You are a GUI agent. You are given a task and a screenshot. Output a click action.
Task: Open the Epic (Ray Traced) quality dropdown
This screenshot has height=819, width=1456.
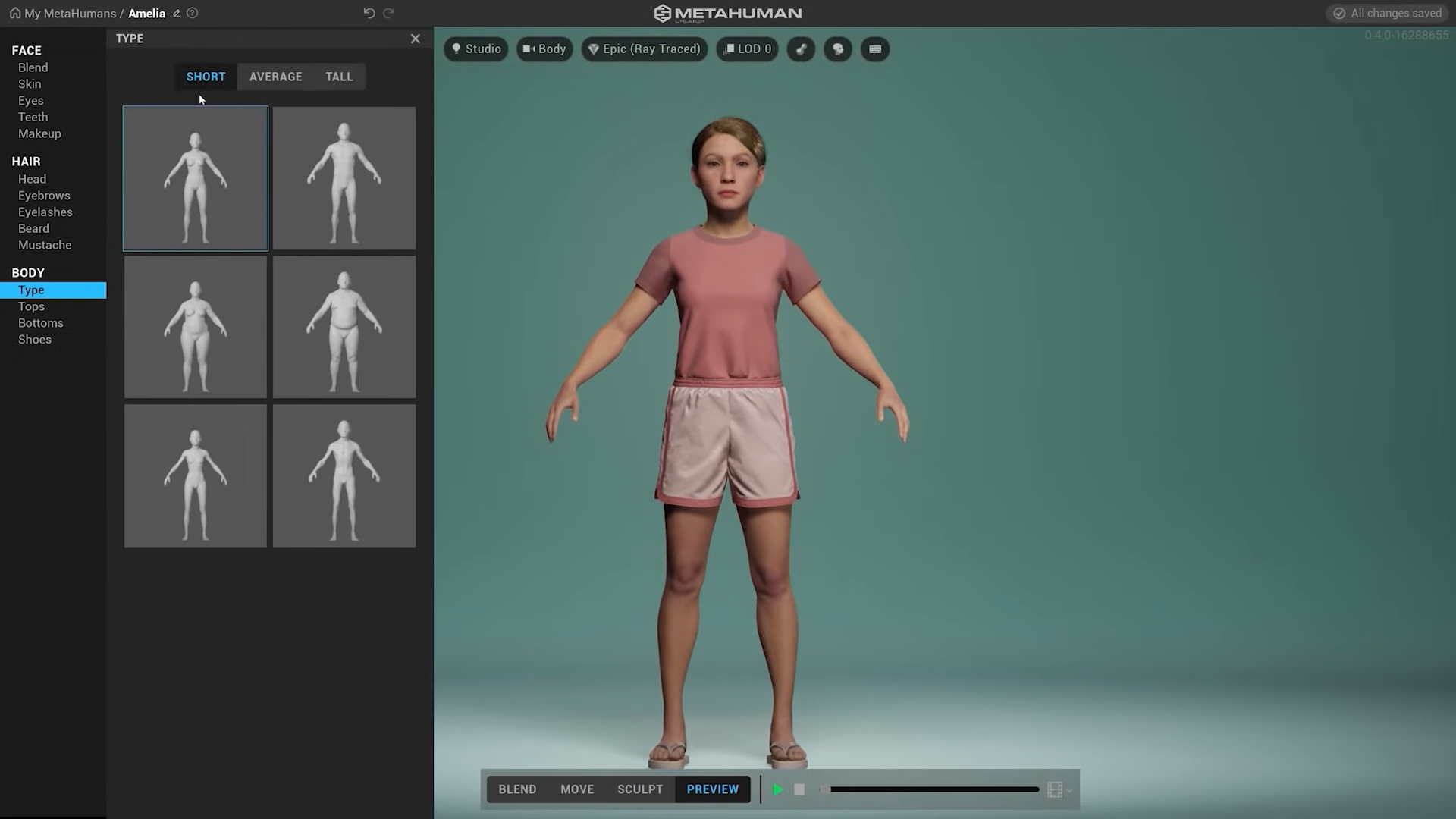pyautogui.click(x=645, y=49)
